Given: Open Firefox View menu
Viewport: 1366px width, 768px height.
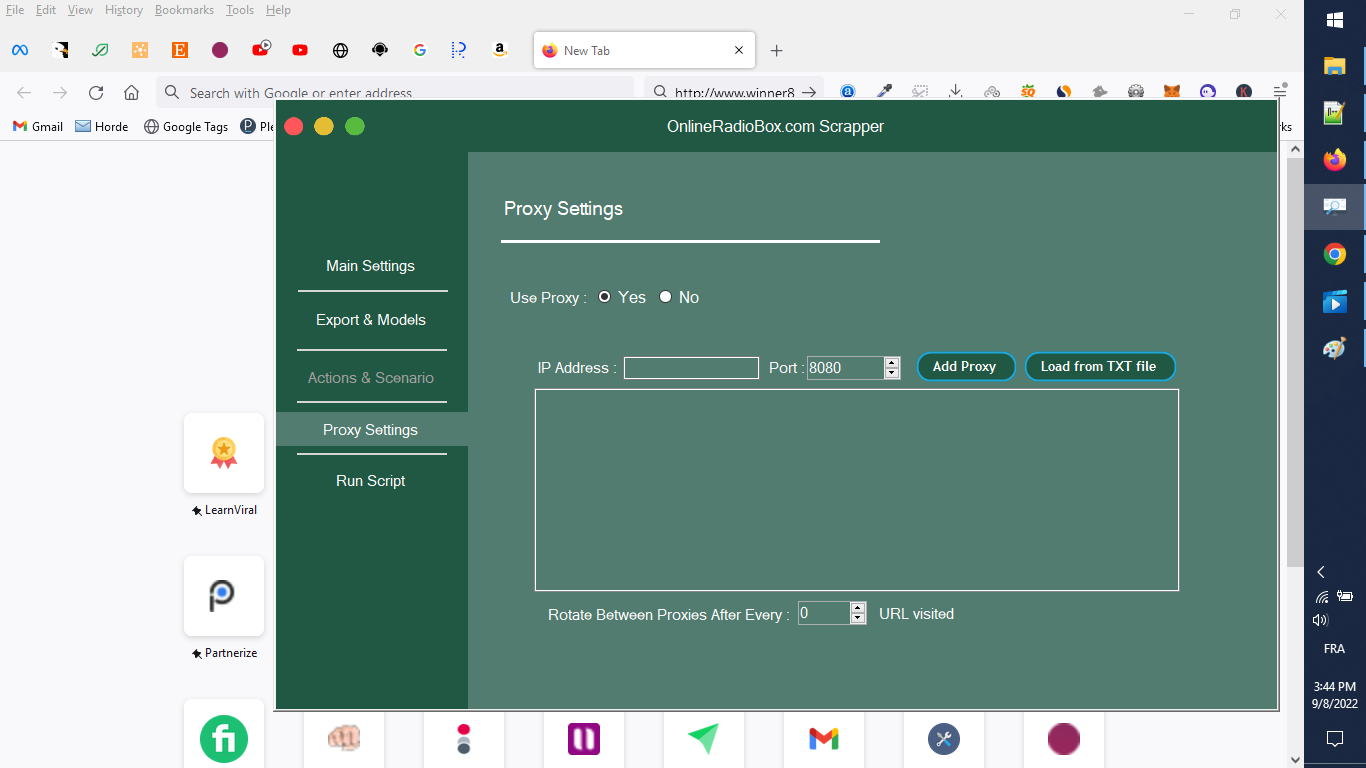Looking at the screenshot, I should [80, 10].
